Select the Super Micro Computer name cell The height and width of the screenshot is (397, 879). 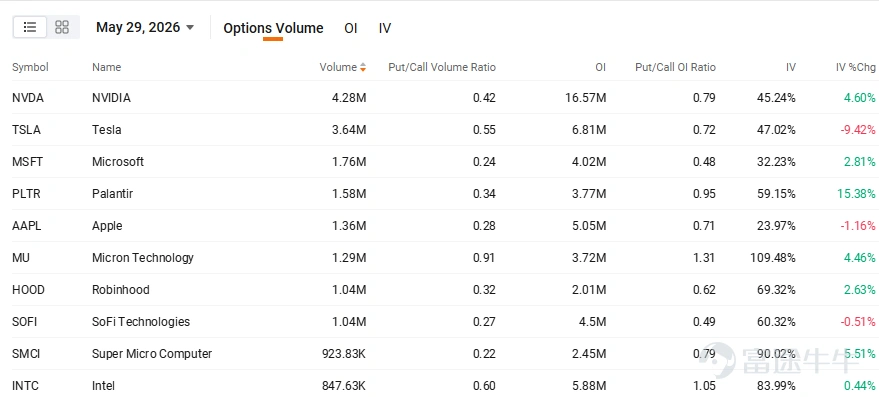click(x=152, y=354)
